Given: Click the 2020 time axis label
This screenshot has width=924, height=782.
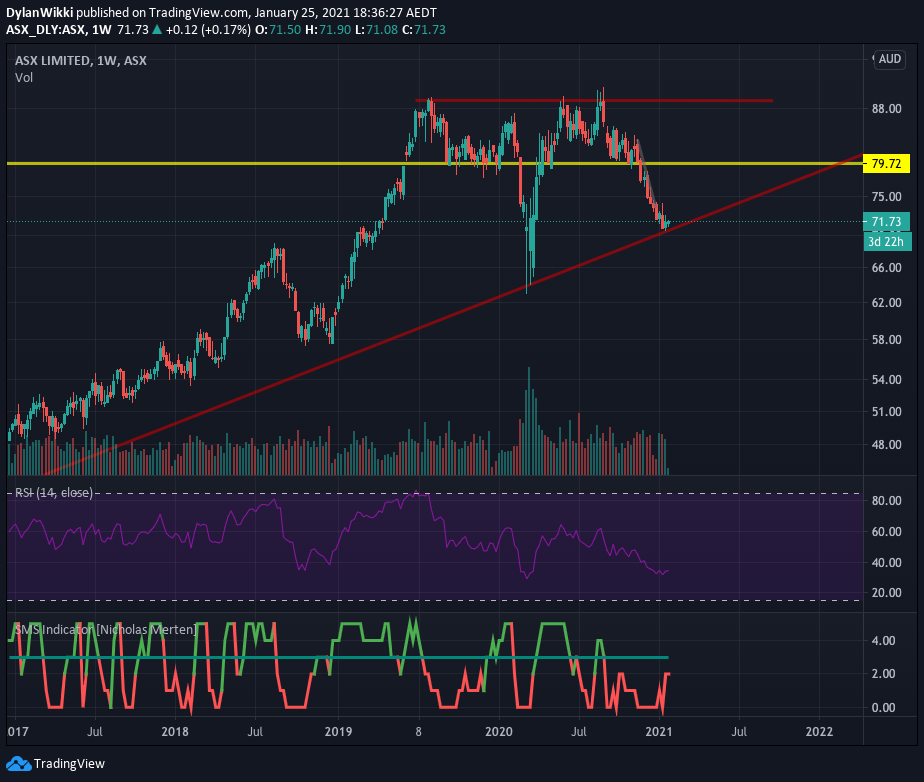Looking at the screenshot, I should [499, 731].
